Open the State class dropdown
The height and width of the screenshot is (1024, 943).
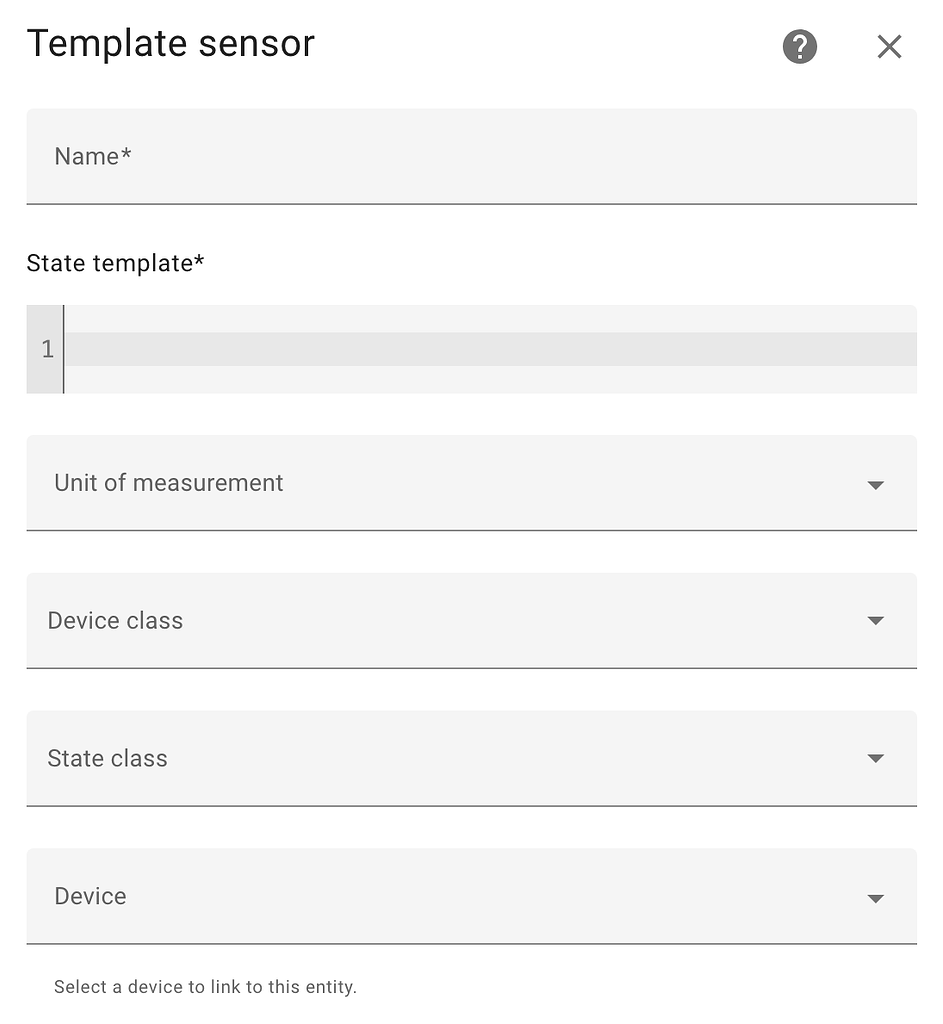point(472,759)
